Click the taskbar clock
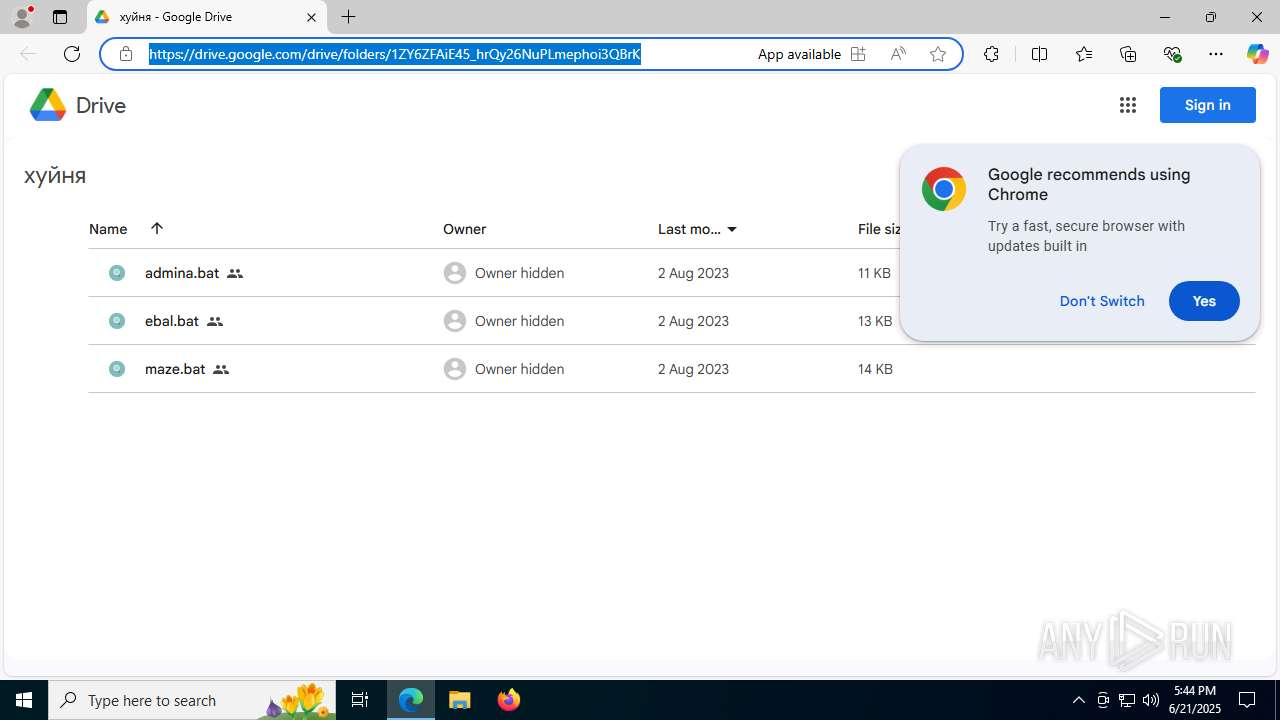The height and width of the screenshot is (720, 1280). [1195, 700]
